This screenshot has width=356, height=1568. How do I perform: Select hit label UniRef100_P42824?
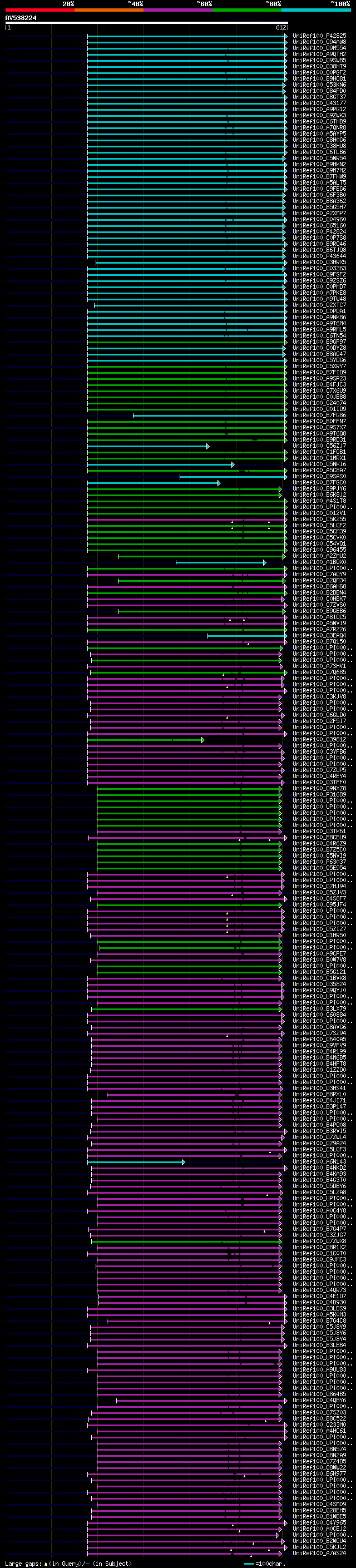(319, 231)
